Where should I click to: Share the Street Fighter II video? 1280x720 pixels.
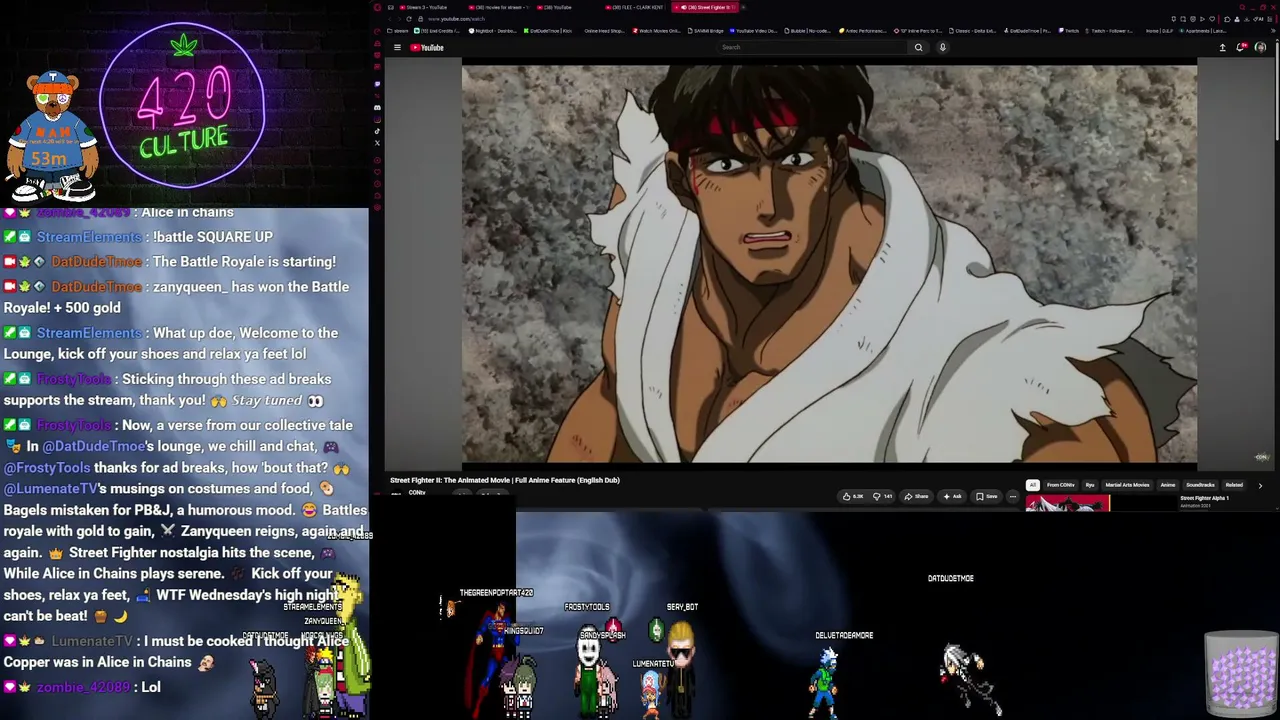point(916,496)
